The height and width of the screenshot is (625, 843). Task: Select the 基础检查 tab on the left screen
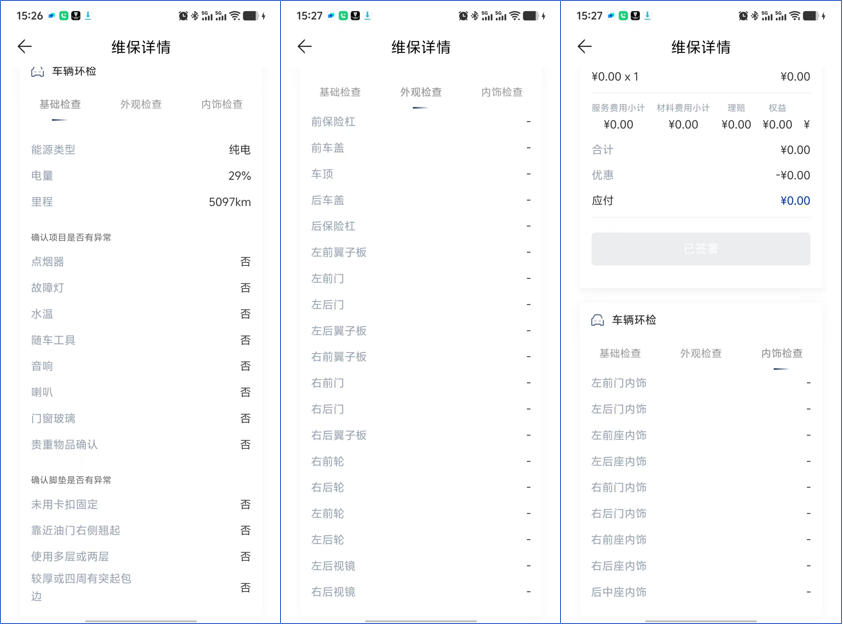pos(60,104)
